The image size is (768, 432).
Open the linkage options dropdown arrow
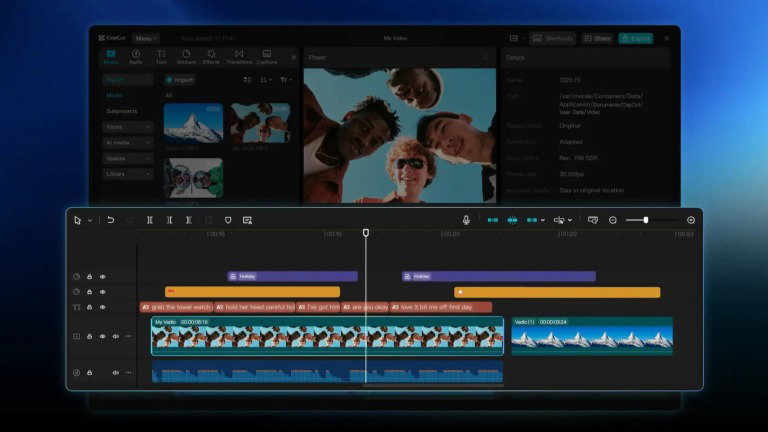pyautogui.click(x=543, y=220)
